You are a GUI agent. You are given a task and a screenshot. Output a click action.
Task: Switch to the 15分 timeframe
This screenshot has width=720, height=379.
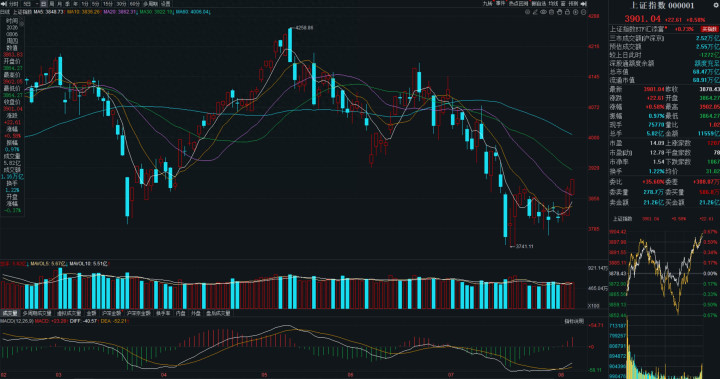click(108, 4)
